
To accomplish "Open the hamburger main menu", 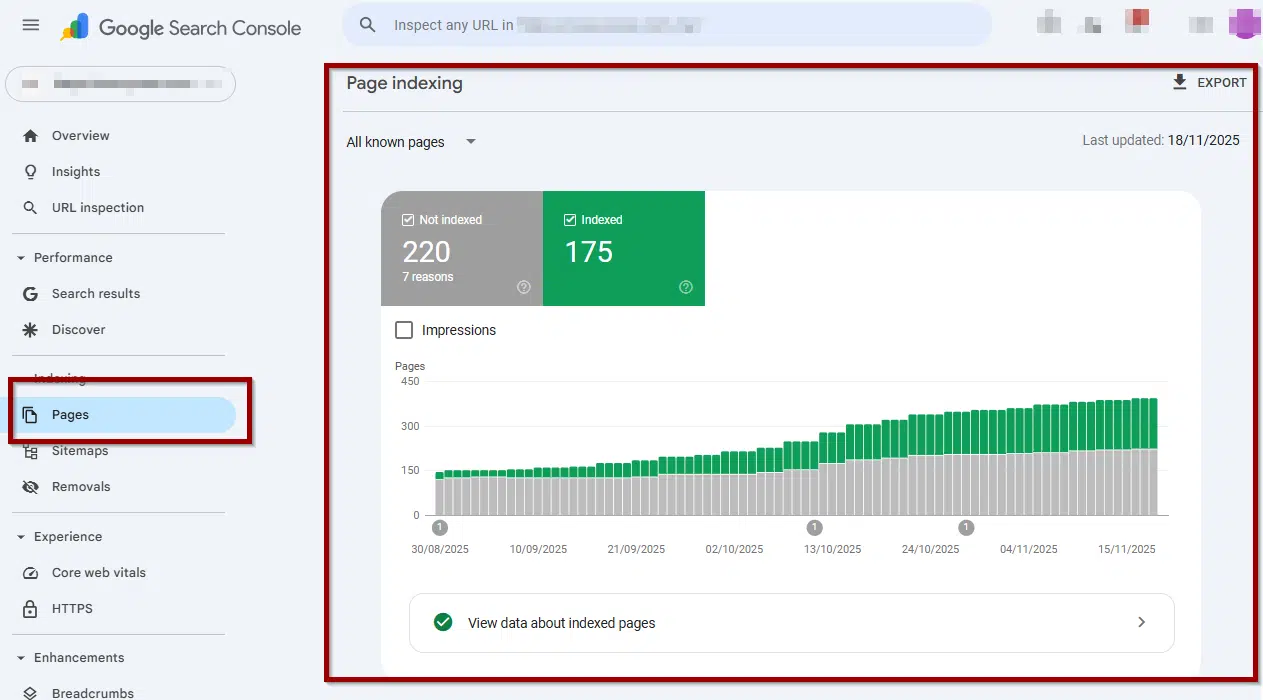I will click(31, 25).
